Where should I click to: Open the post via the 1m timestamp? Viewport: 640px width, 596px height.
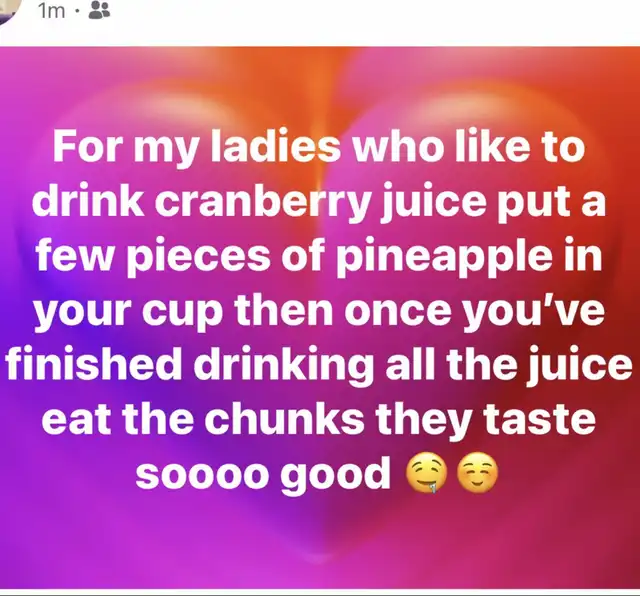[x=52, y=11]
